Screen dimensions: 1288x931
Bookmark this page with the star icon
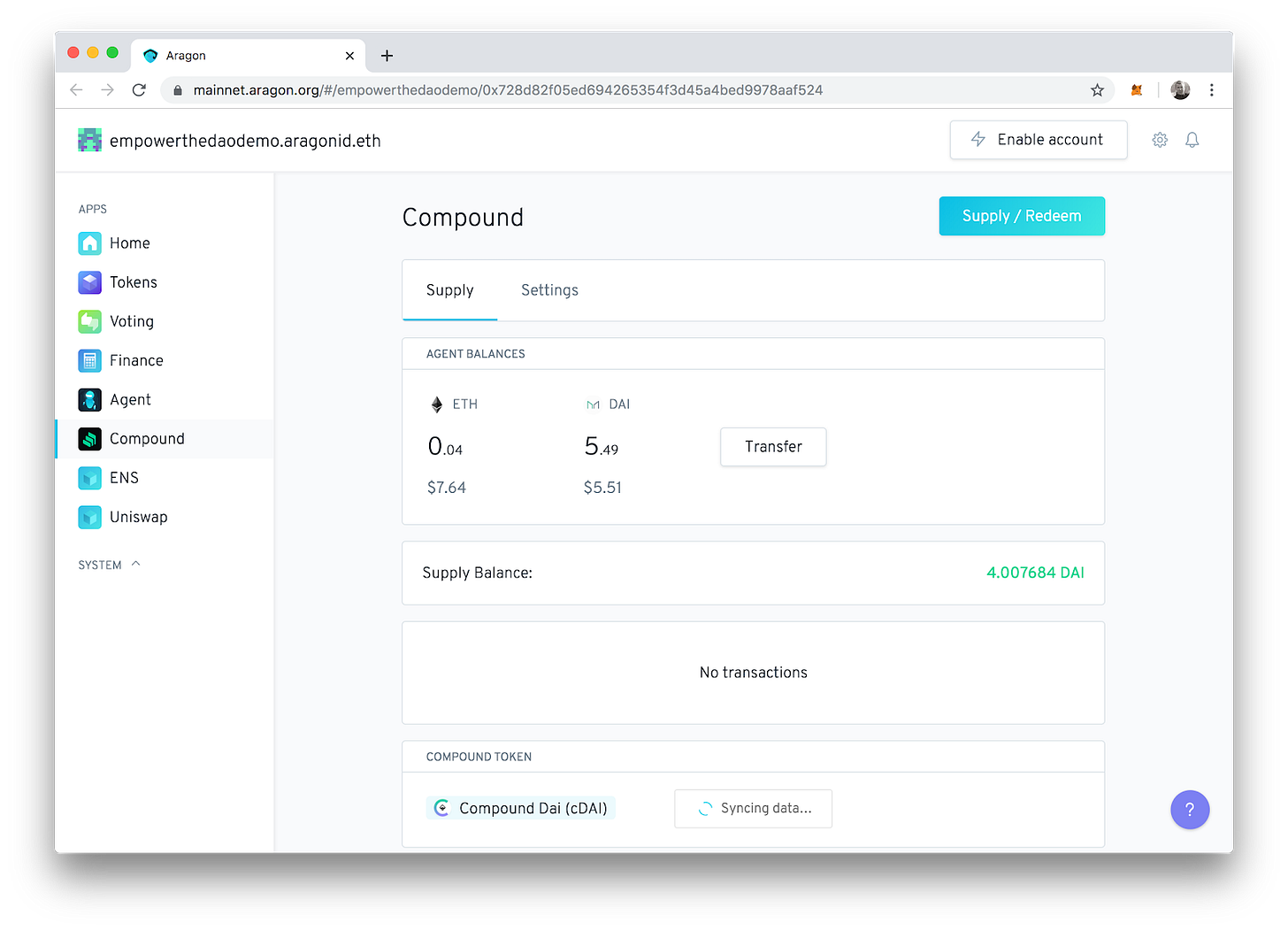click(x=1097, y=90)
